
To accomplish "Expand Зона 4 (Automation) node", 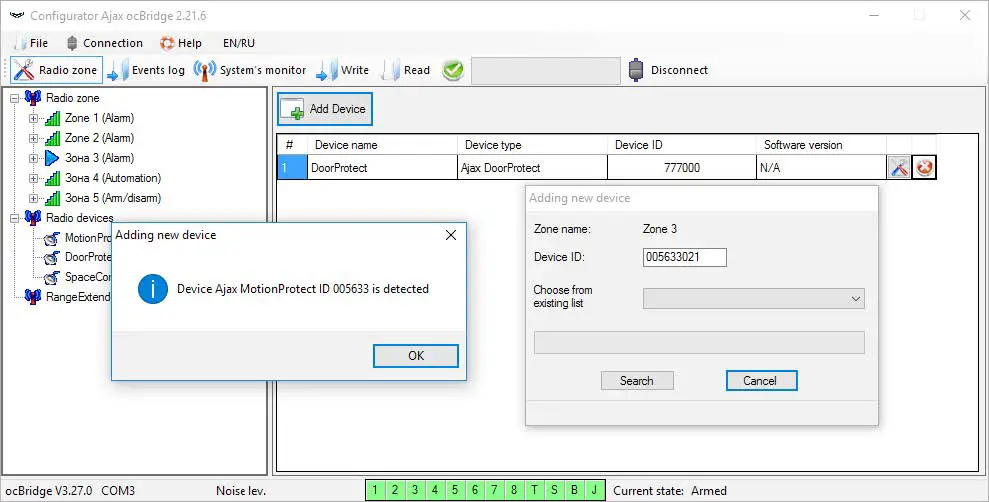I will click(x=33, y=178).
